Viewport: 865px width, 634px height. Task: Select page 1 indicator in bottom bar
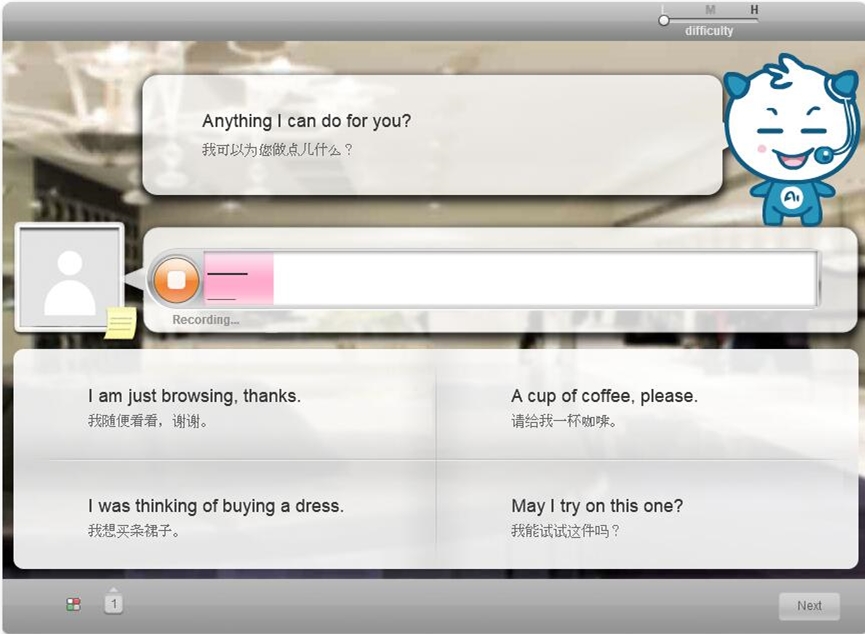[114, 603]
